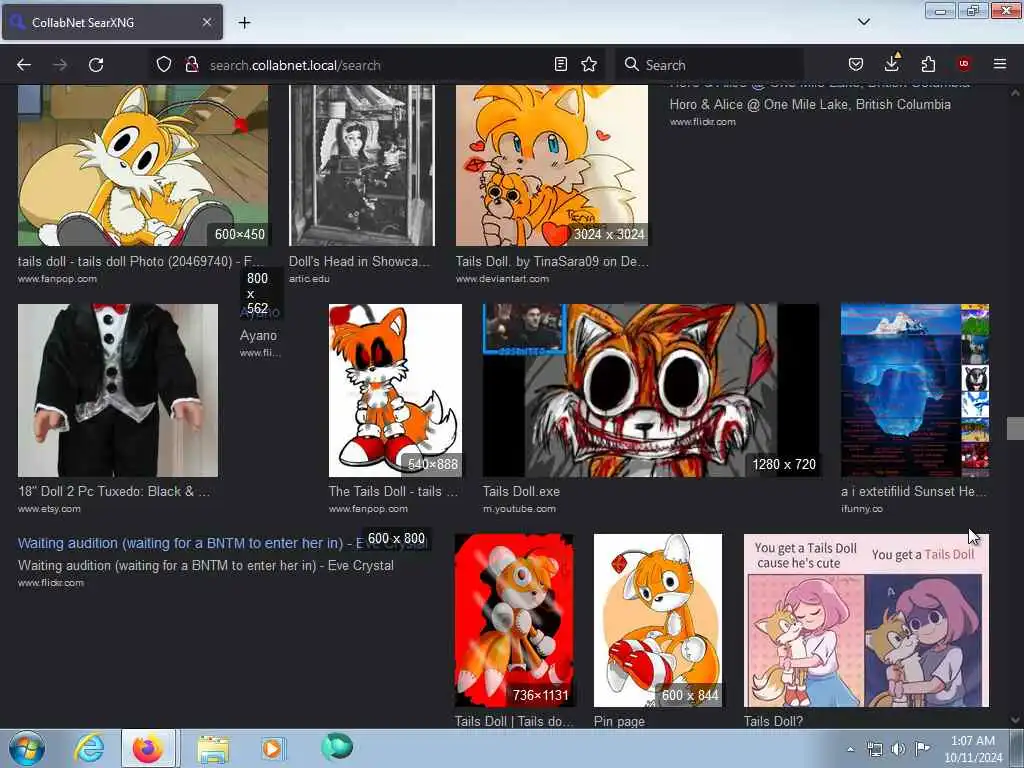1024x768 pixels.
Task: Open the Firefox application menu
Action: pyautogui.click(x=1000, y=64)
